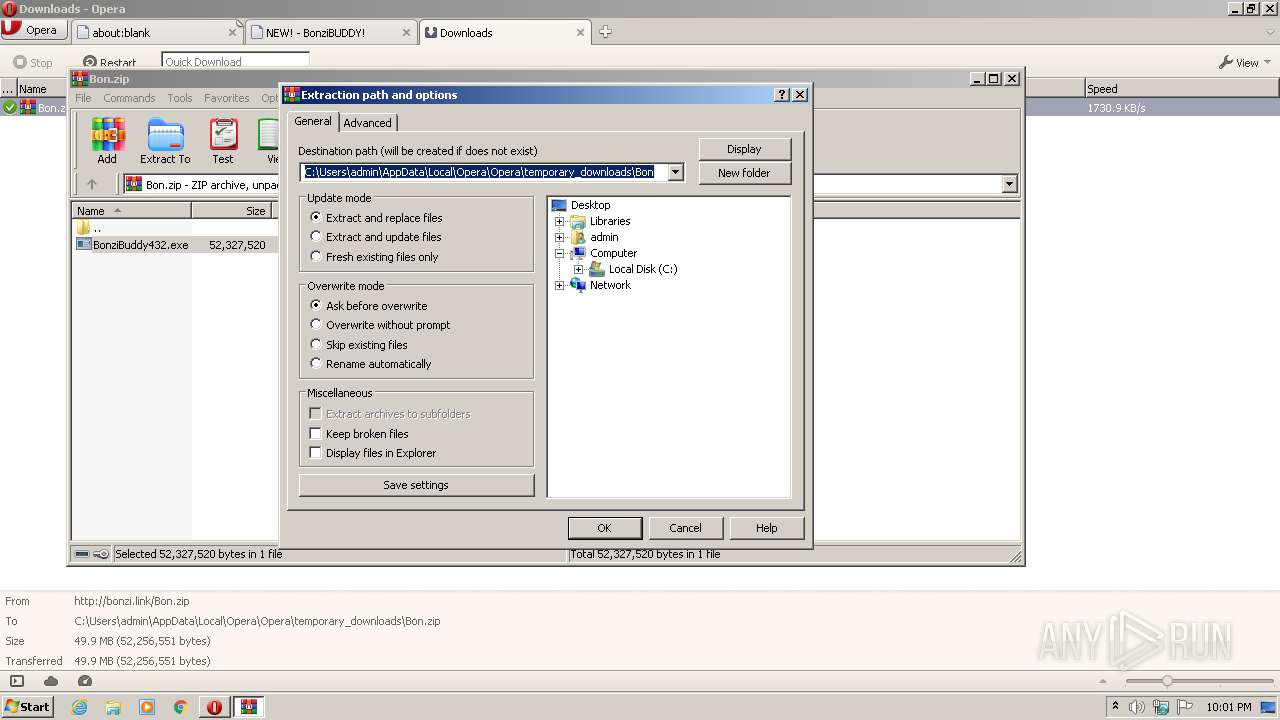The image size is (1280, 720).
Task: Open WinRAR Favorites menu
Action: click(227, 98)
